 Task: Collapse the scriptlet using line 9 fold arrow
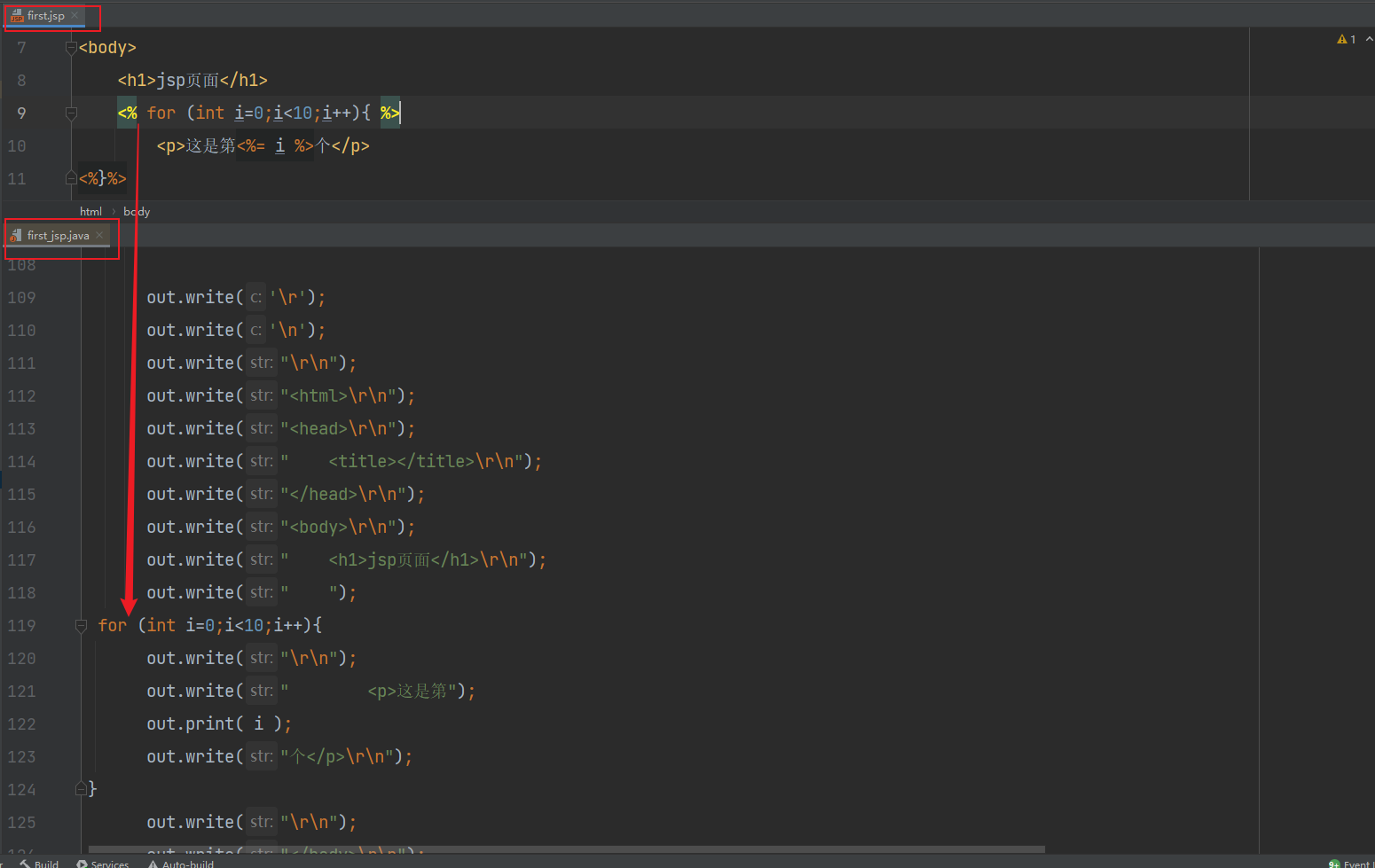click(x=71, y=113)
